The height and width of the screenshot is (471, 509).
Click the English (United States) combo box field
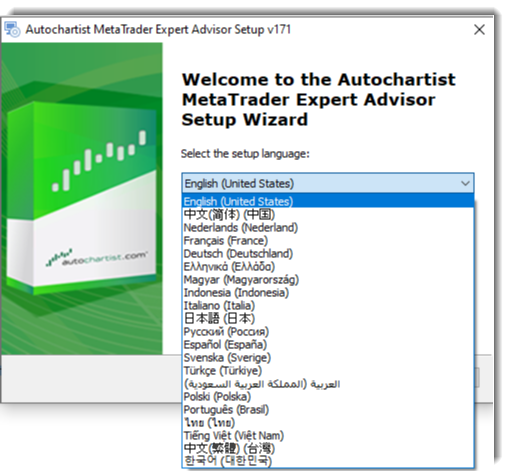328,183
